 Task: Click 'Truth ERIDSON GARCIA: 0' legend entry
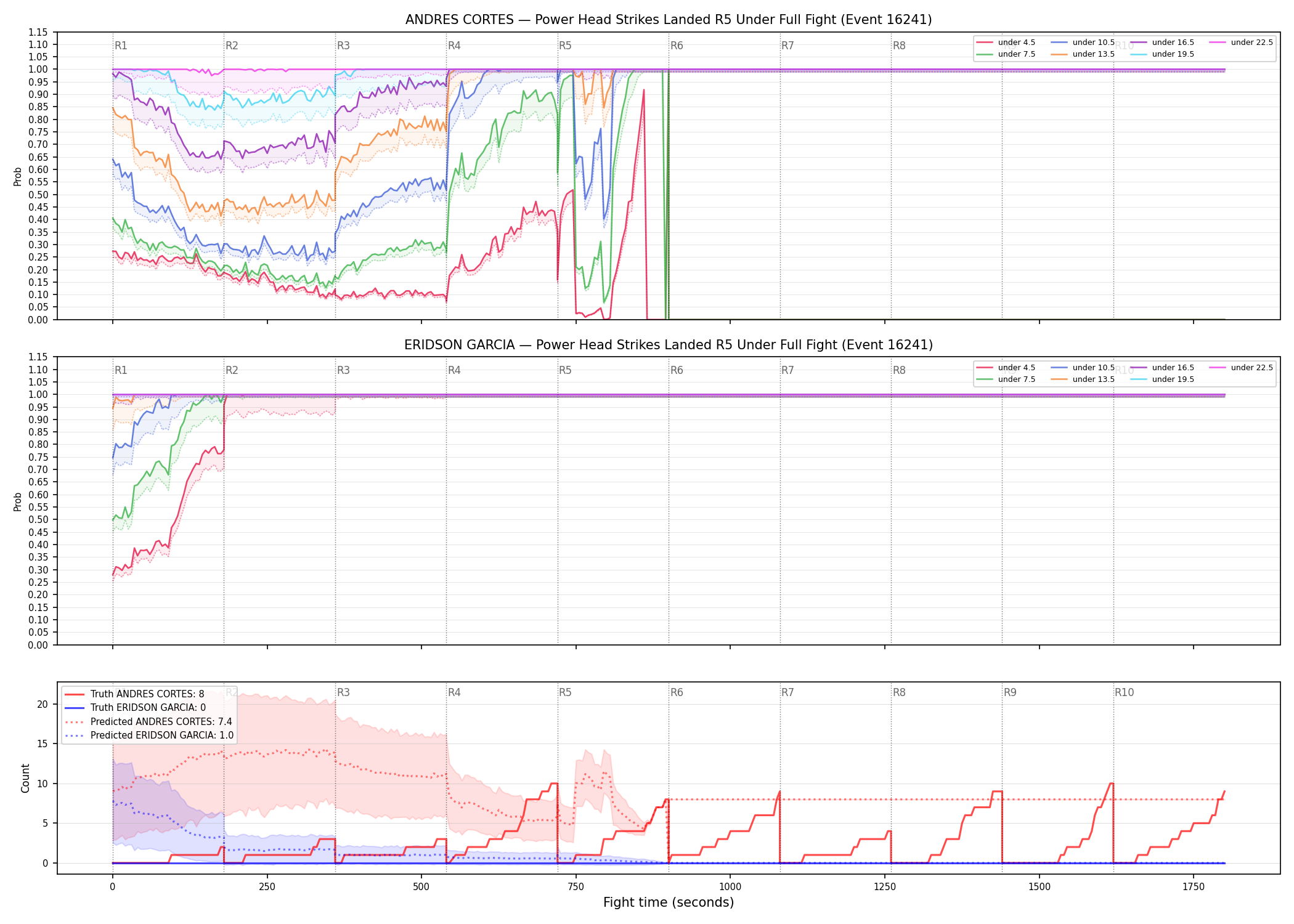click(x=135, y=708)
